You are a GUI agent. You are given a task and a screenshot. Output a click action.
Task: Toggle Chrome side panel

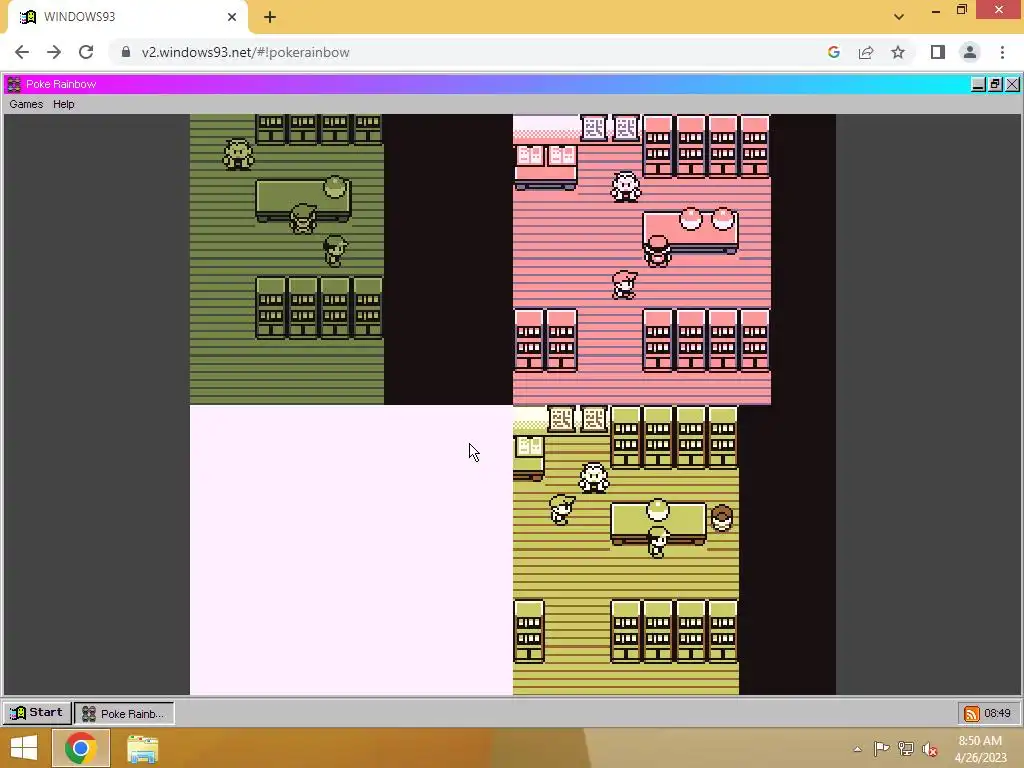pyautogui.click(x=938, y=52)
